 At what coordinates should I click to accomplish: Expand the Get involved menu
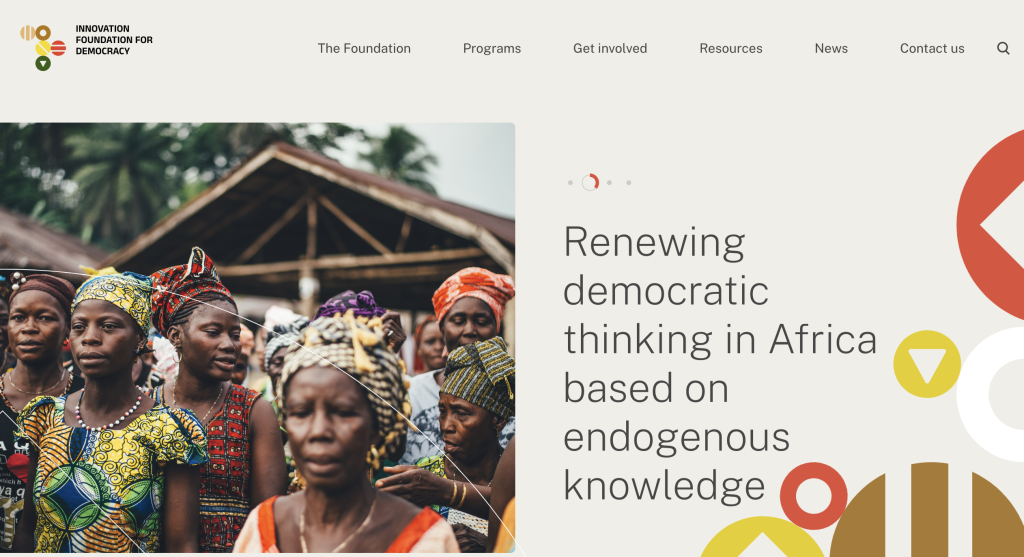coord(610,48)
